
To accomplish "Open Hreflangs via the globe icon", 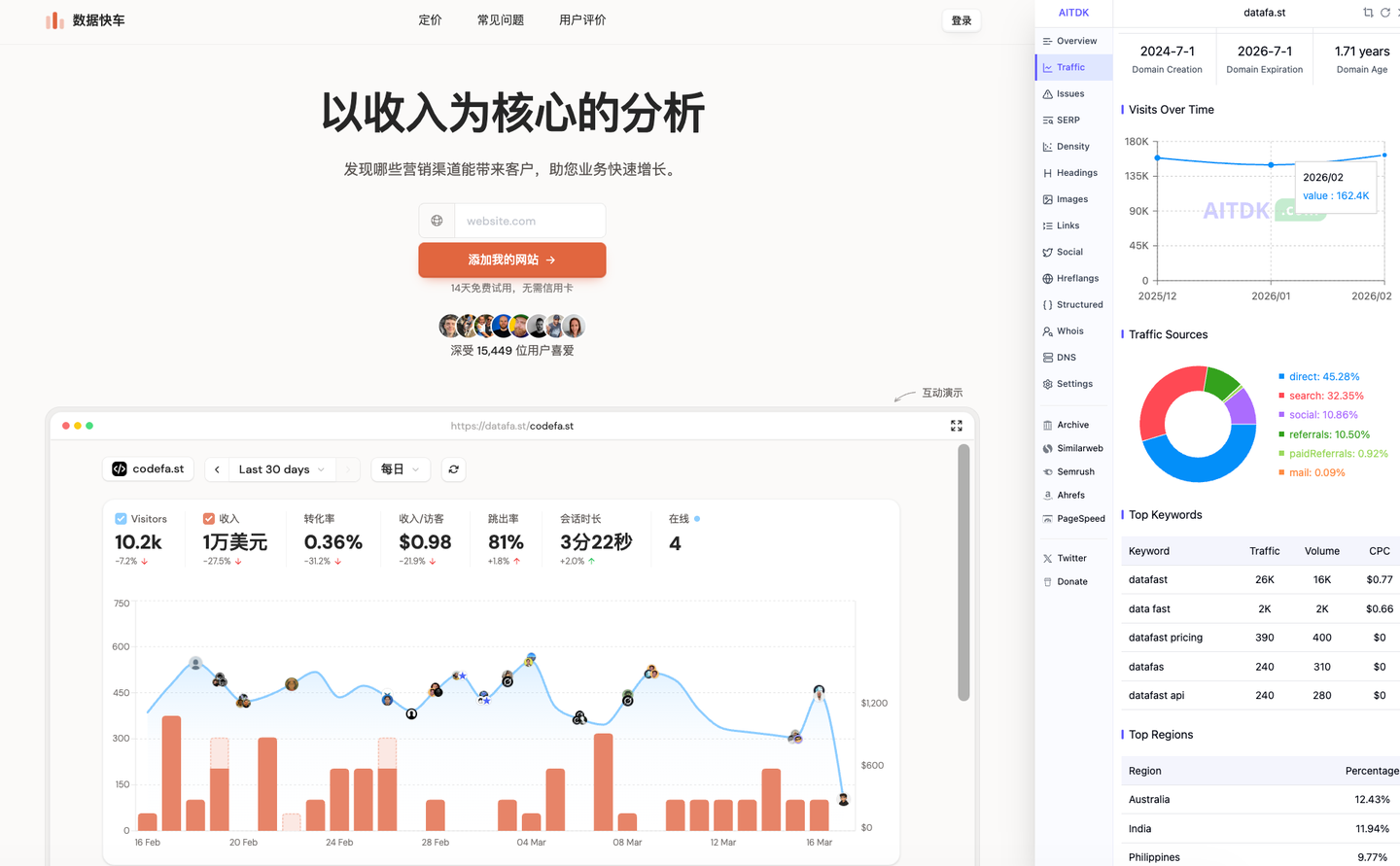I will [1047, 279].
